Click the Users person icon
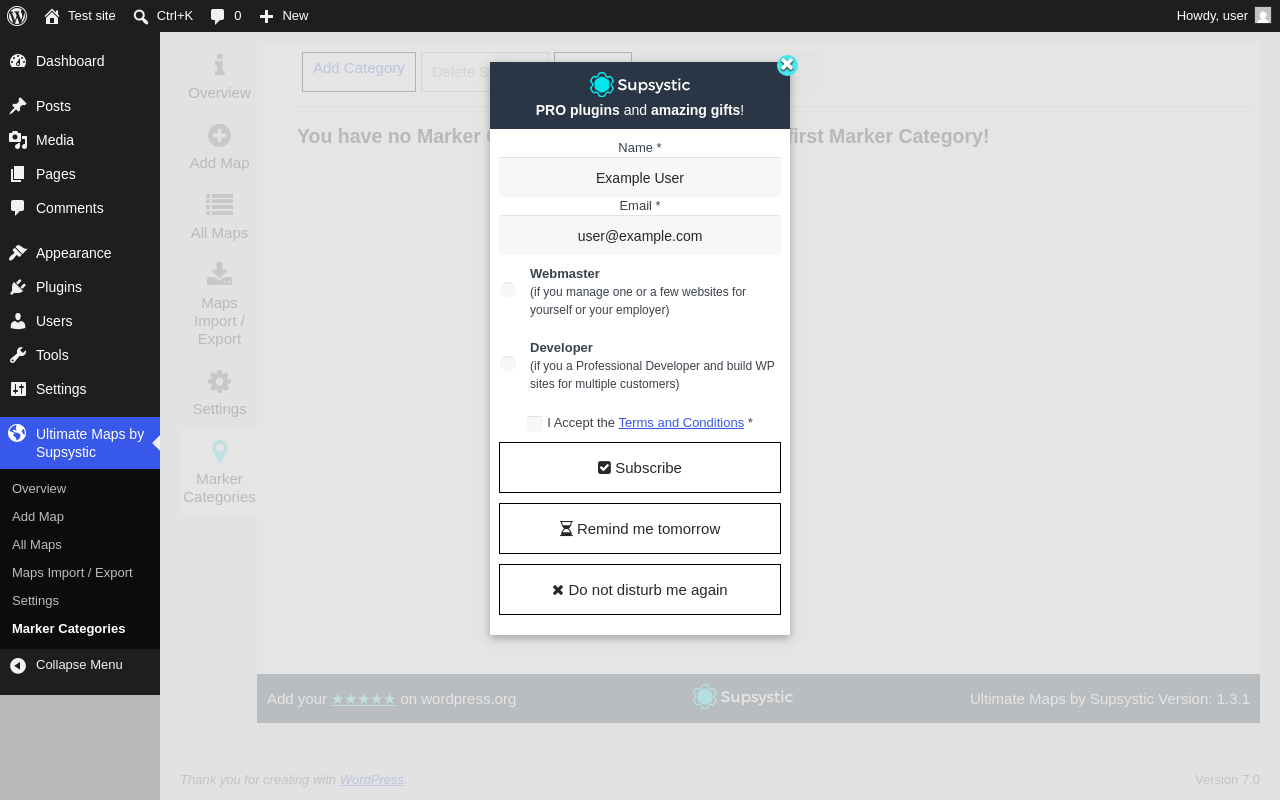Viewport: 1280px width, 800px height. [x=18, y=321]
